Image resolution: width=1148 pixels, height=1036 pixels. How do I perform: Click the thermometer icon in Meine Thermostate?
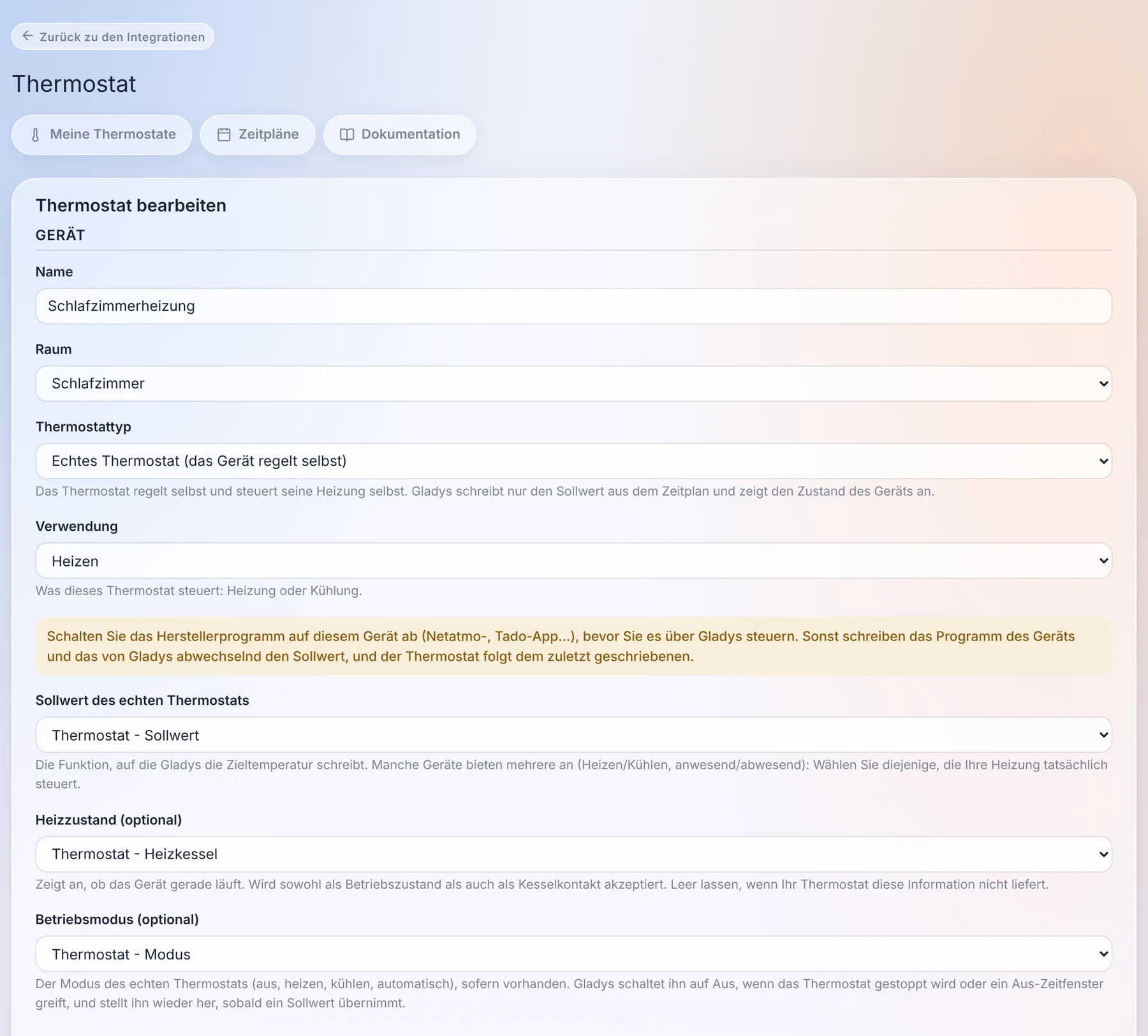pyautogui.click(x=36, y=135)
